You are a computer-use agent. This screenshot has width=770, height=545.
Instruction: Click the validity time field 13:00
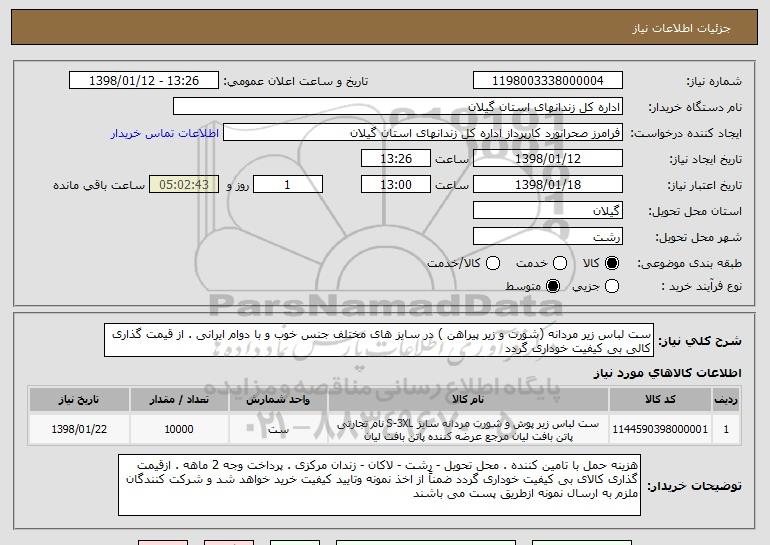coord(396,185)
